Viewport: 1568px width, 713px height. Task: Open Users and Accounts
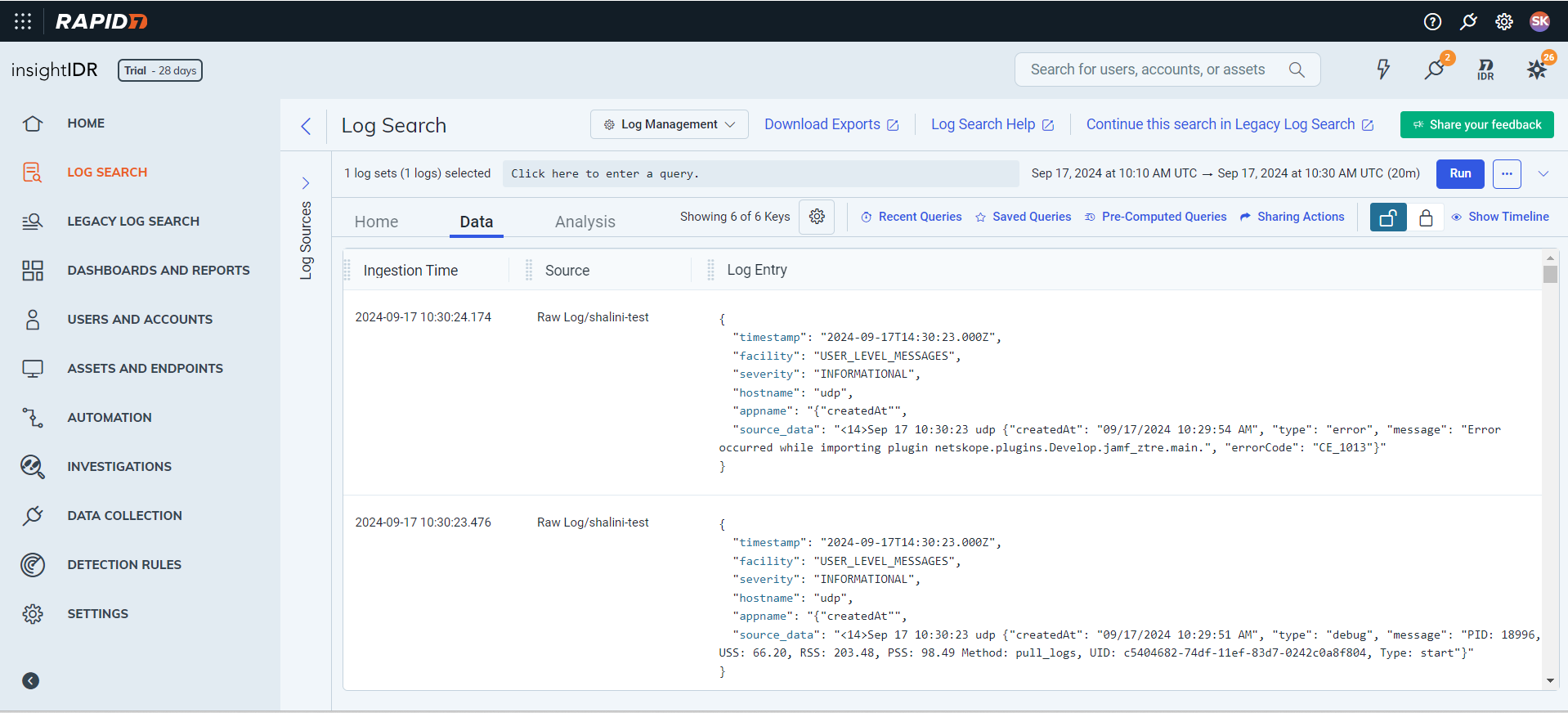coord(140,320)
